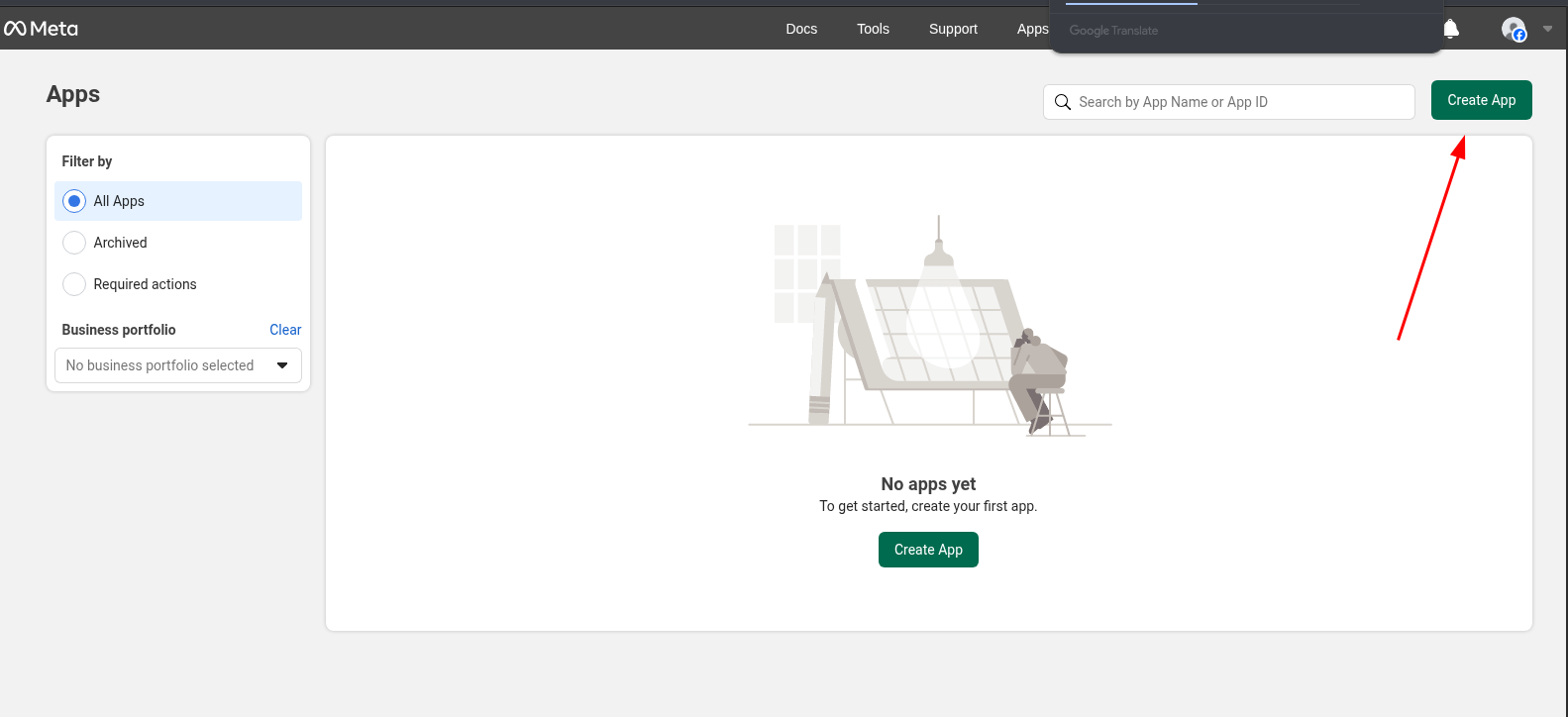Open the Tools menu
The width and height of the screenshot is (1568, 717).
pyautogui.click(x=873, y=29)
